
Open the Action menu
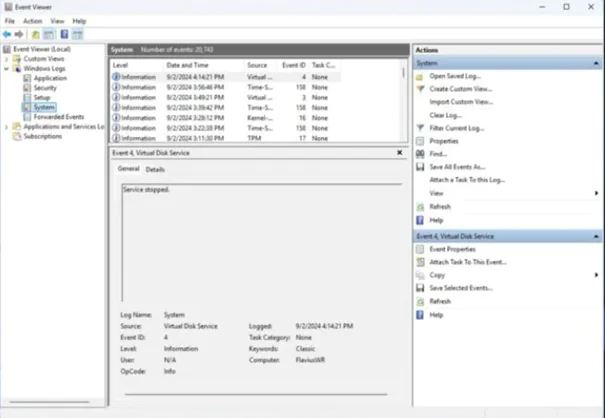tap(32, 20)
